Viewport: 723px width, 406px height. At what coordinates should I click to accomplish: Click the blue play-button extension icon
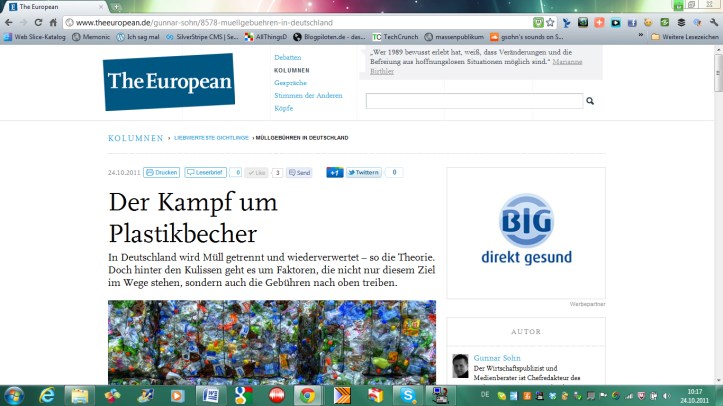click(x=616, y=22)
